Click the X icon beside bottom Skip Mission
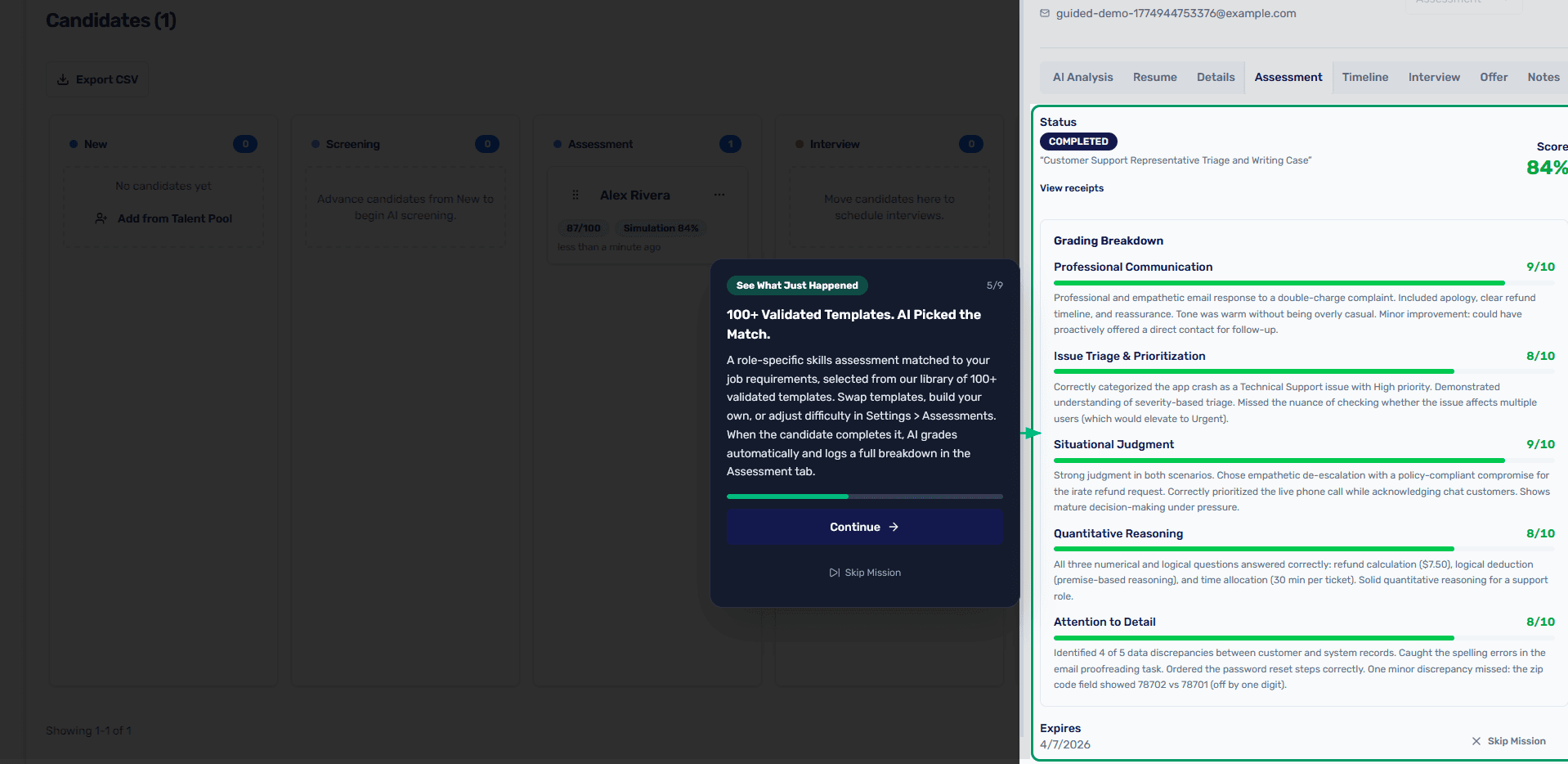 point(1476,741)
